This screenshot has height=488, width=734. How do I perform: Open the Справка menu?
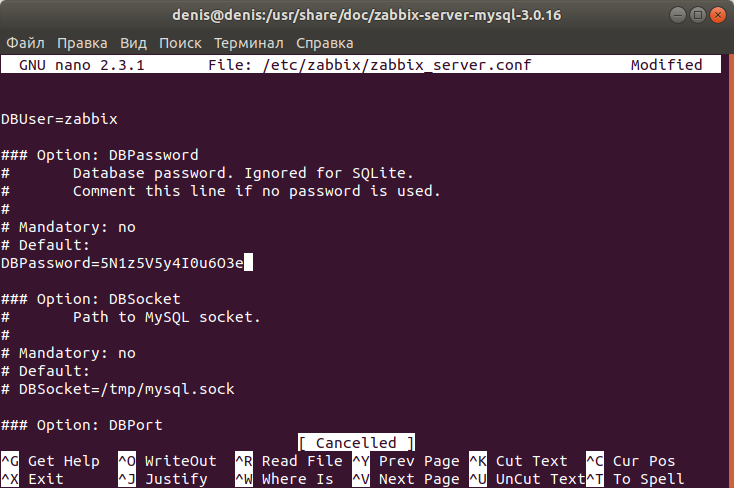pyautogui.click(x=324, y=43)
